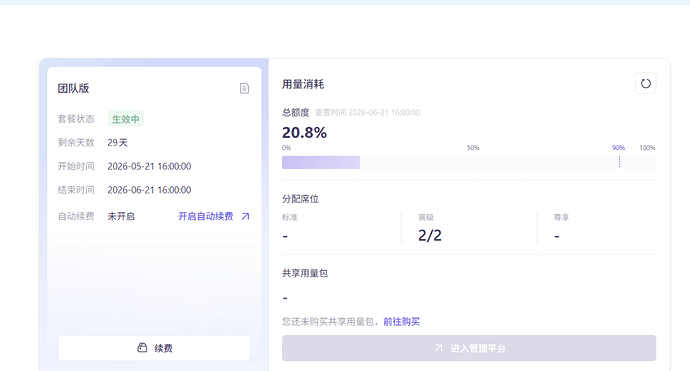Click the 用量消耗 section heading
Image resolution: width=690 pixels, height=371 pixels.
pos(303,84)
